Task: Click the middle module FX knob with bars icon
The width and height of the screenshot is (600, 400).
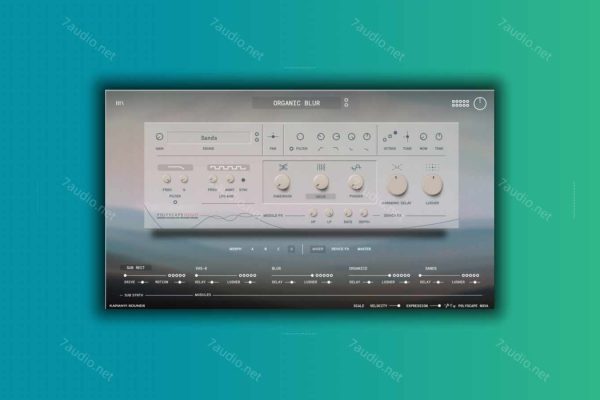Action: [x=321, y=182]
